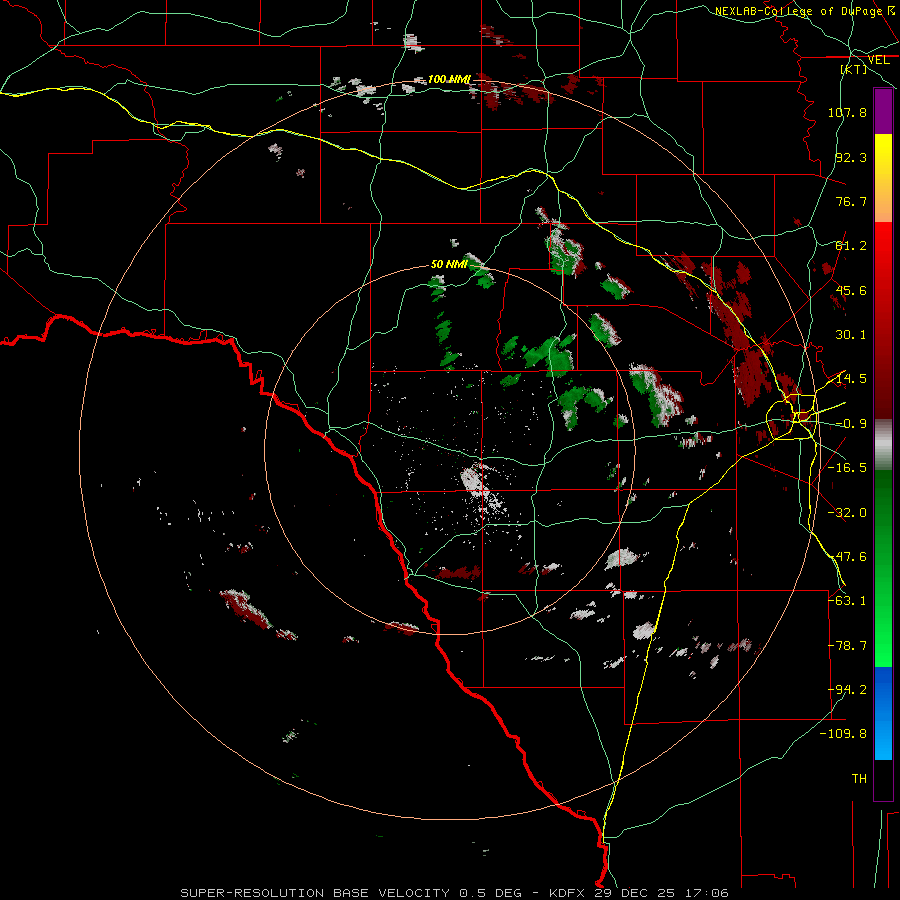Image resolution: width=900 pixels, height=900 pixels.
Task: Click the 45.6 velocity scale value
Action: click(x=851, y=290)
